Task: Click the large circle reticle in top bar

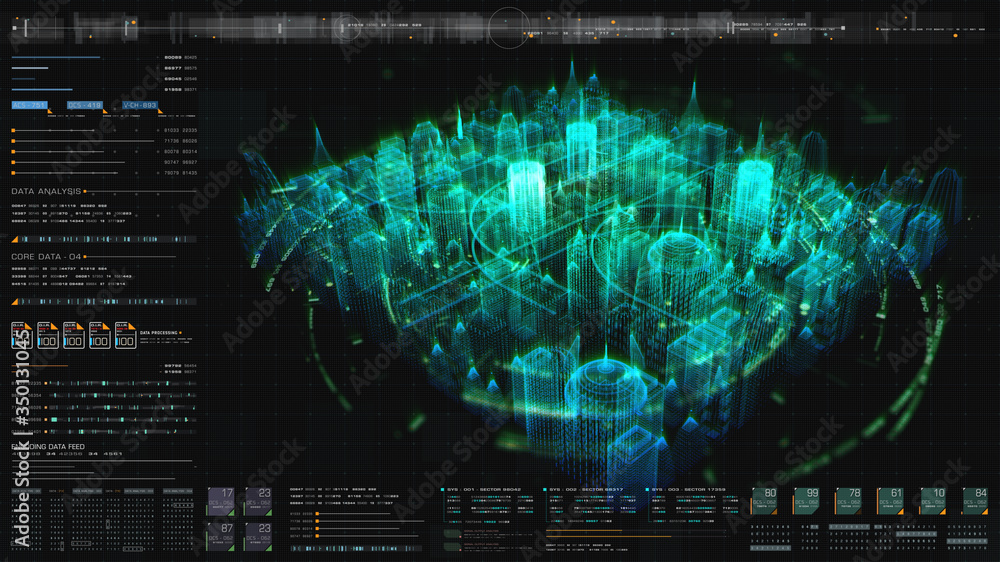Action: (x=508, y=28)
